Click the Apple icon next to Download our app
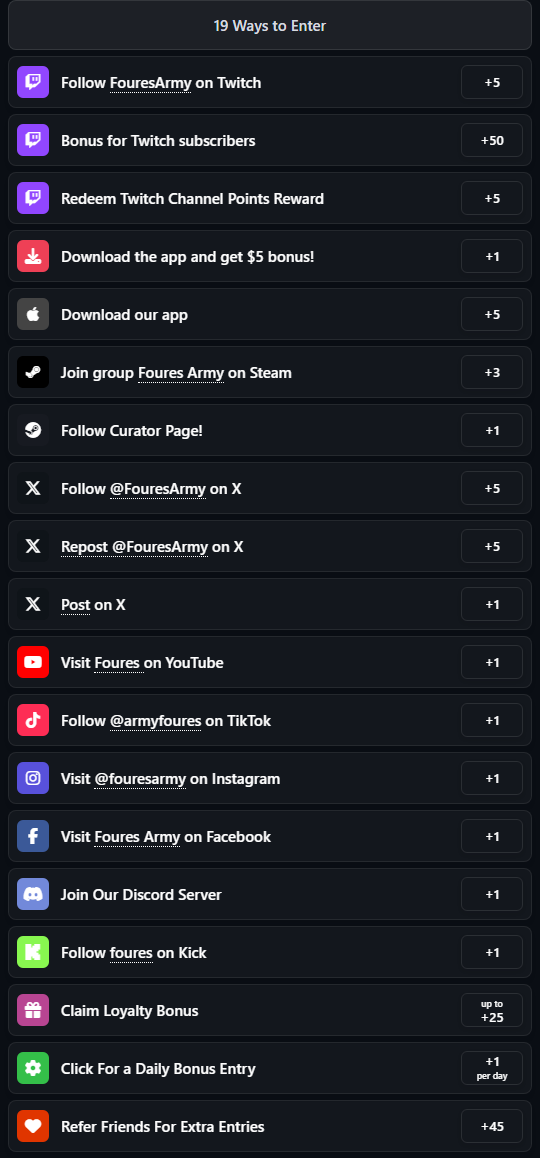Image resolution: width=540 pixels, height=1158 pixels. point(33,314)
